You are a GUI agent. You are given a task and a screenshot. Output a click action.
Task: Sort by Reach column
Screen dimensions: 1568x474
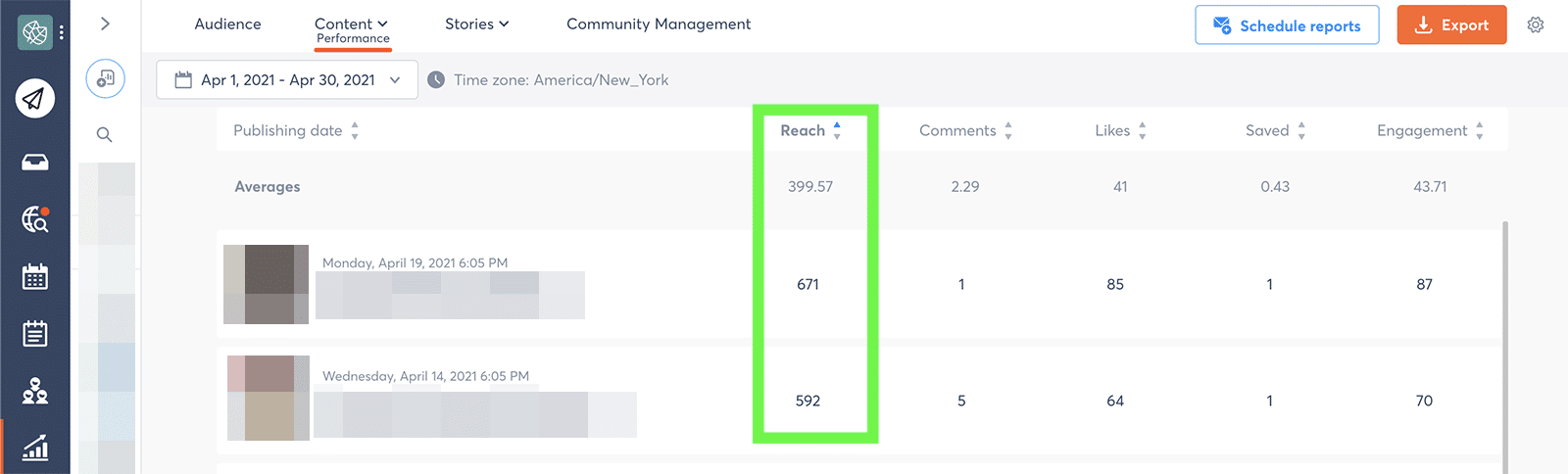[x=810, y=130]
